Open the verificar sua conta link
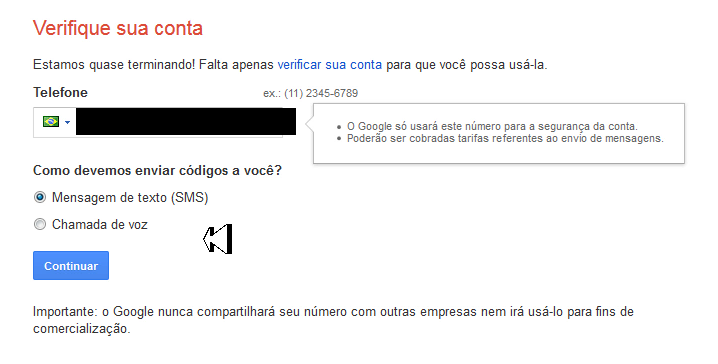The height and width of the screenshot is (364, 718). coord(330,65)
